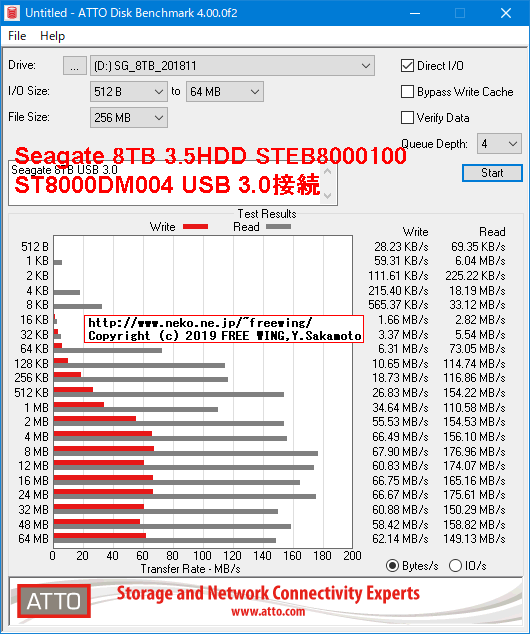Image resolution: width=530 pixels, height=634 pixels.
Task: Click the Transfer Rate - MB/s axis label
Action: 190,569
